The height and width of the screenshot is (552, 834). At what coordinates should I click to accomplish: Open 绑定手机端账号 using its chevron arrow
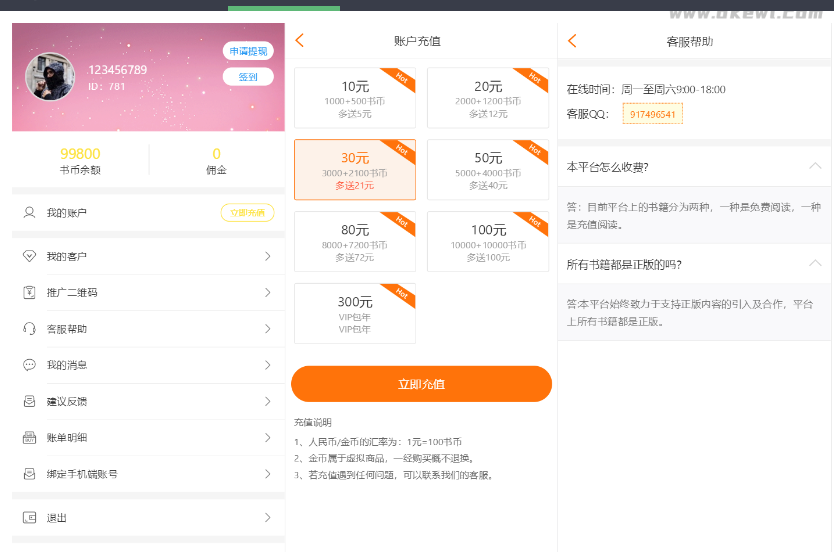click(268, 474)
